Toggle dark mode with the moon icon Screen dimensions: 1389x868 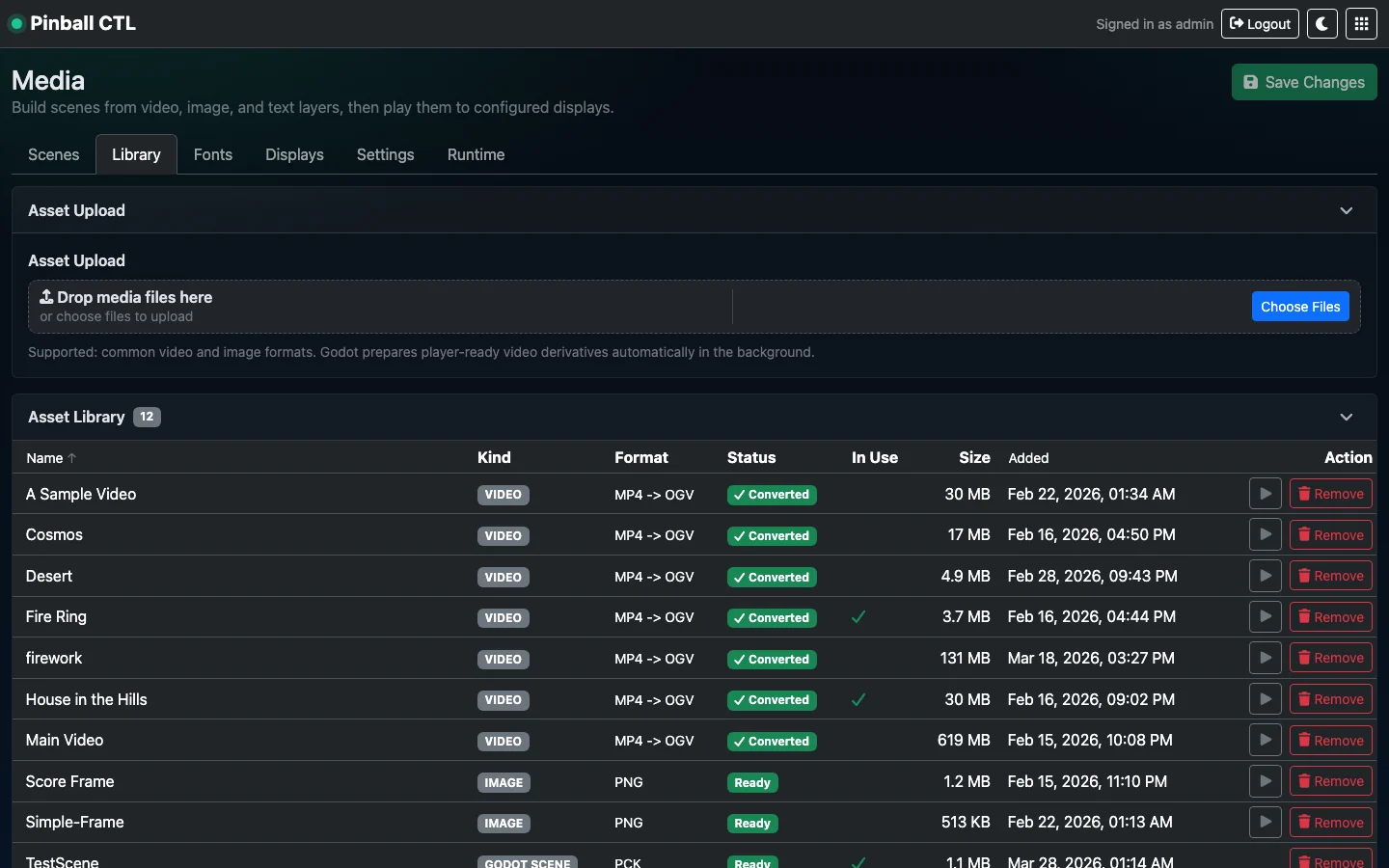tap(1321, 24)
